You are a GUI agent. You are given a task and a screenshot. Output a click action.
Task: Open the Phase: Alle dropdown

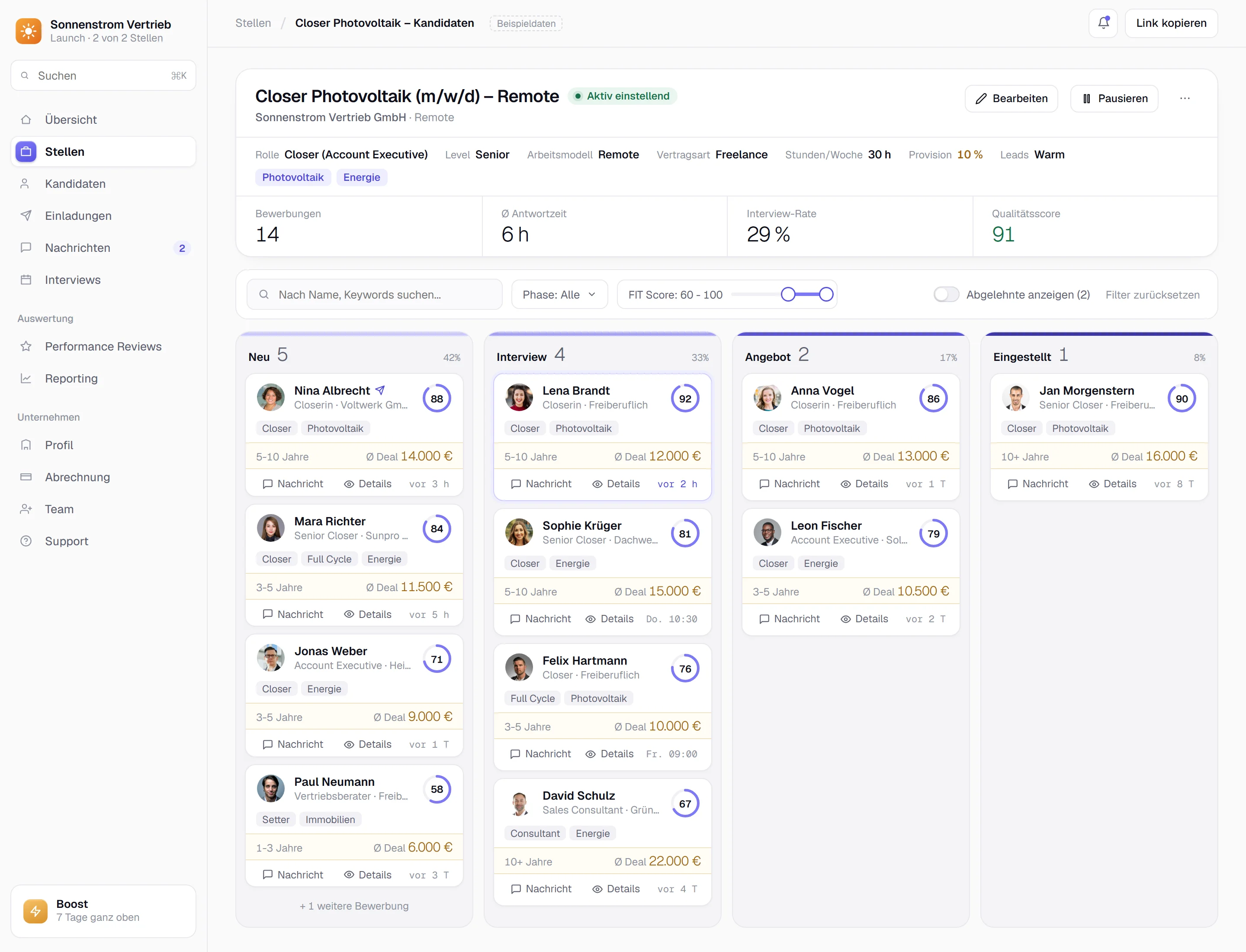(559, 295)
